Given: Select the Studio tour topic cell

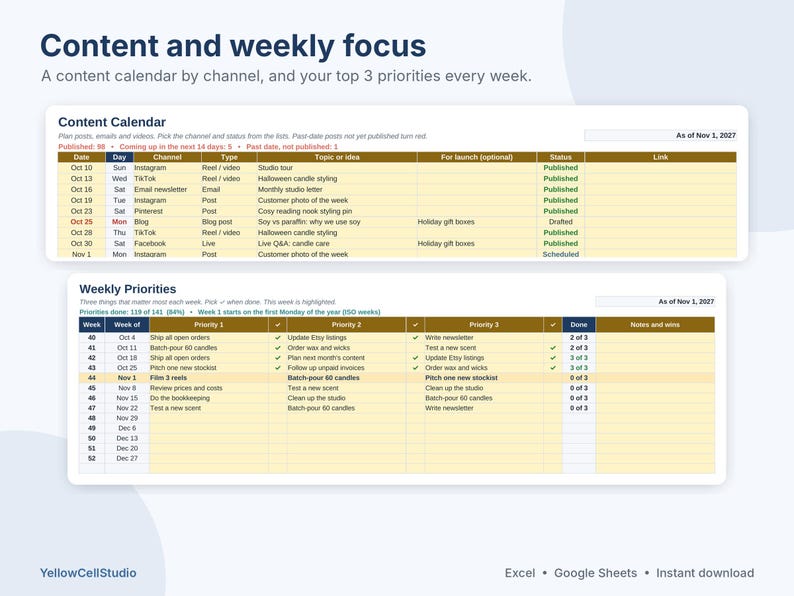Looking at the screenshot, I should coord(337,168).
